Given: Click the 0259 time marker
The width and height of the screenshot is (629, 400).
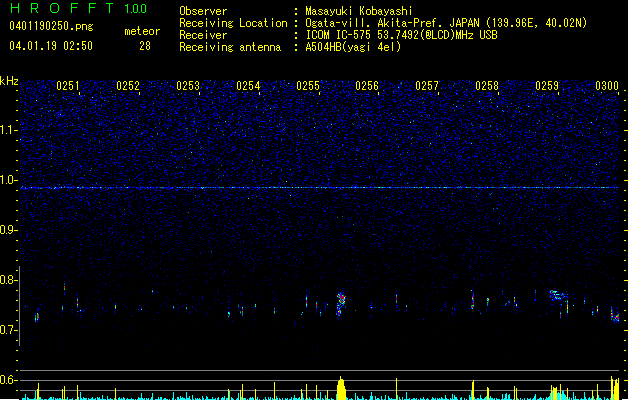Looking at the screenshot, I should (x=547, y=86).
